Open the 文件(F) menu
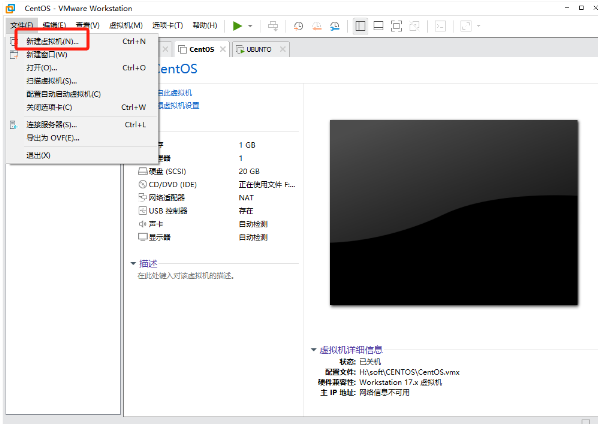The height and width of the screenshot is (424, 598). coord(22,26)
